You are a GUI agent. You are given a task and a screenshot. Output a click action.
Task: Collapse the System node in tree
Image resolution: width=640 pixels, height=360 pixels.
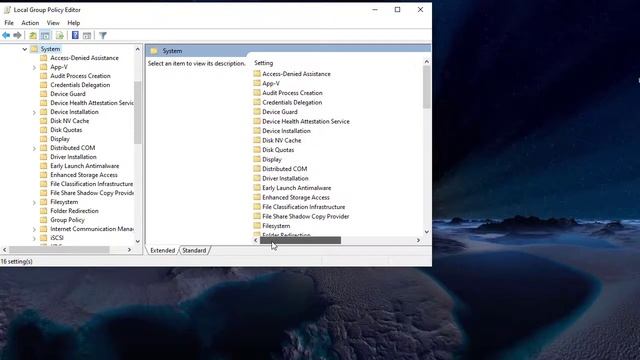click(x=24, y=49)
